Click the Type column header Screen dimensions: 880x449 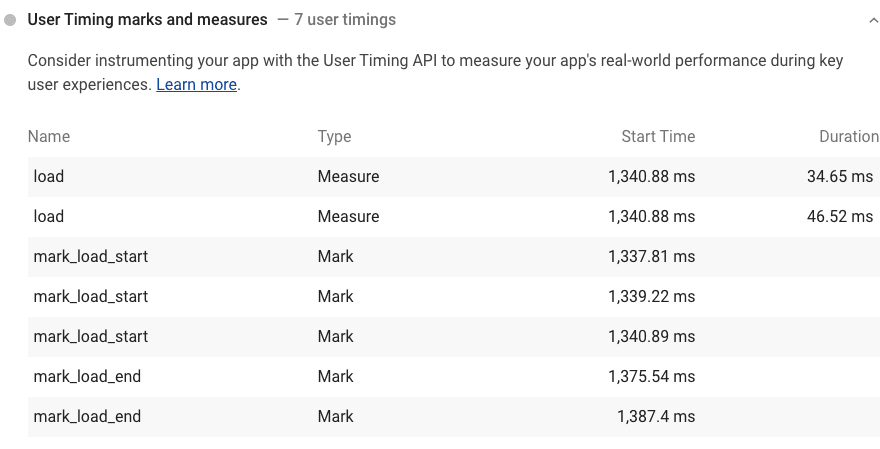[334, 137]
